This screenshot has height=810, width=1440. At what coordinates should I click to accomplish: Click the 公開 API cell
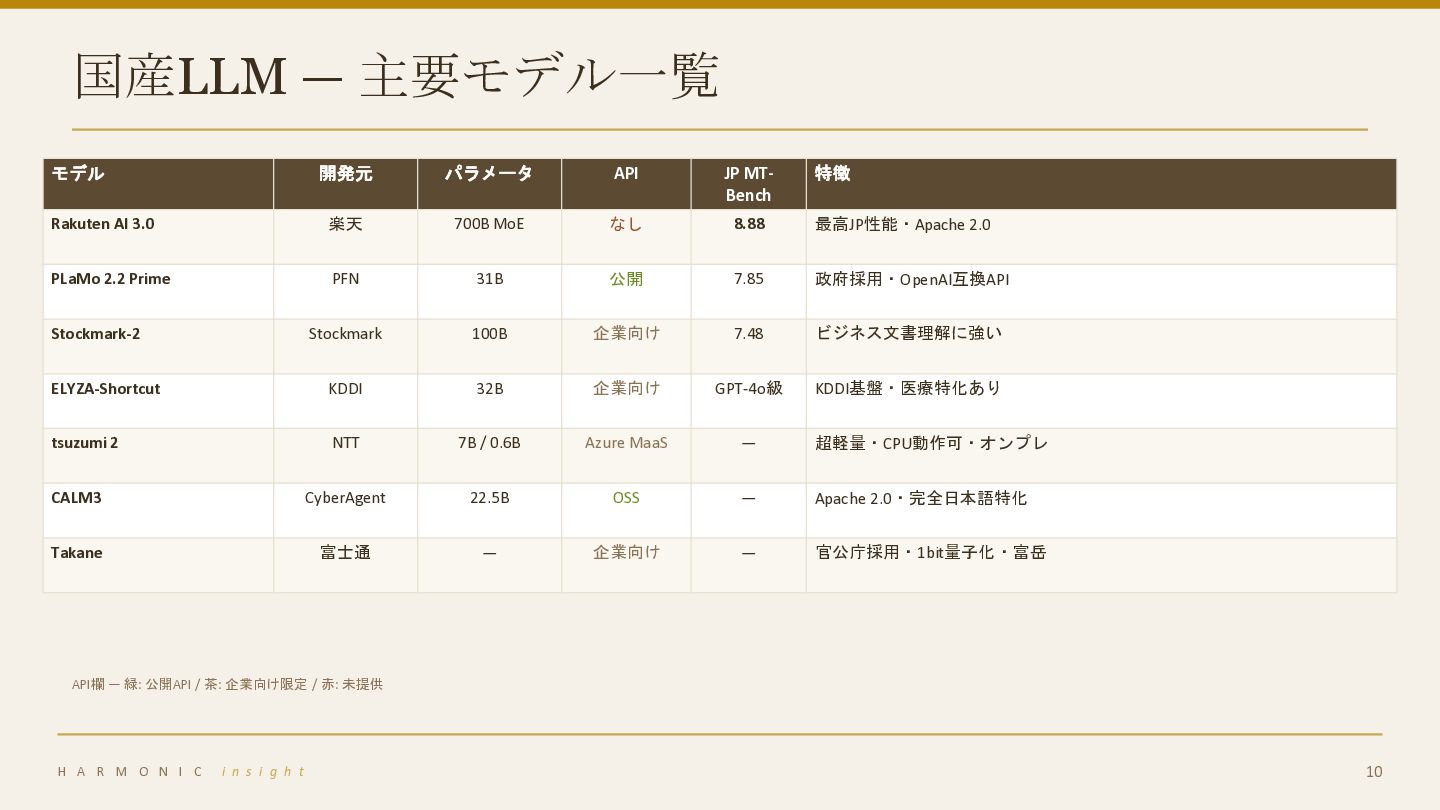(626, 292)
